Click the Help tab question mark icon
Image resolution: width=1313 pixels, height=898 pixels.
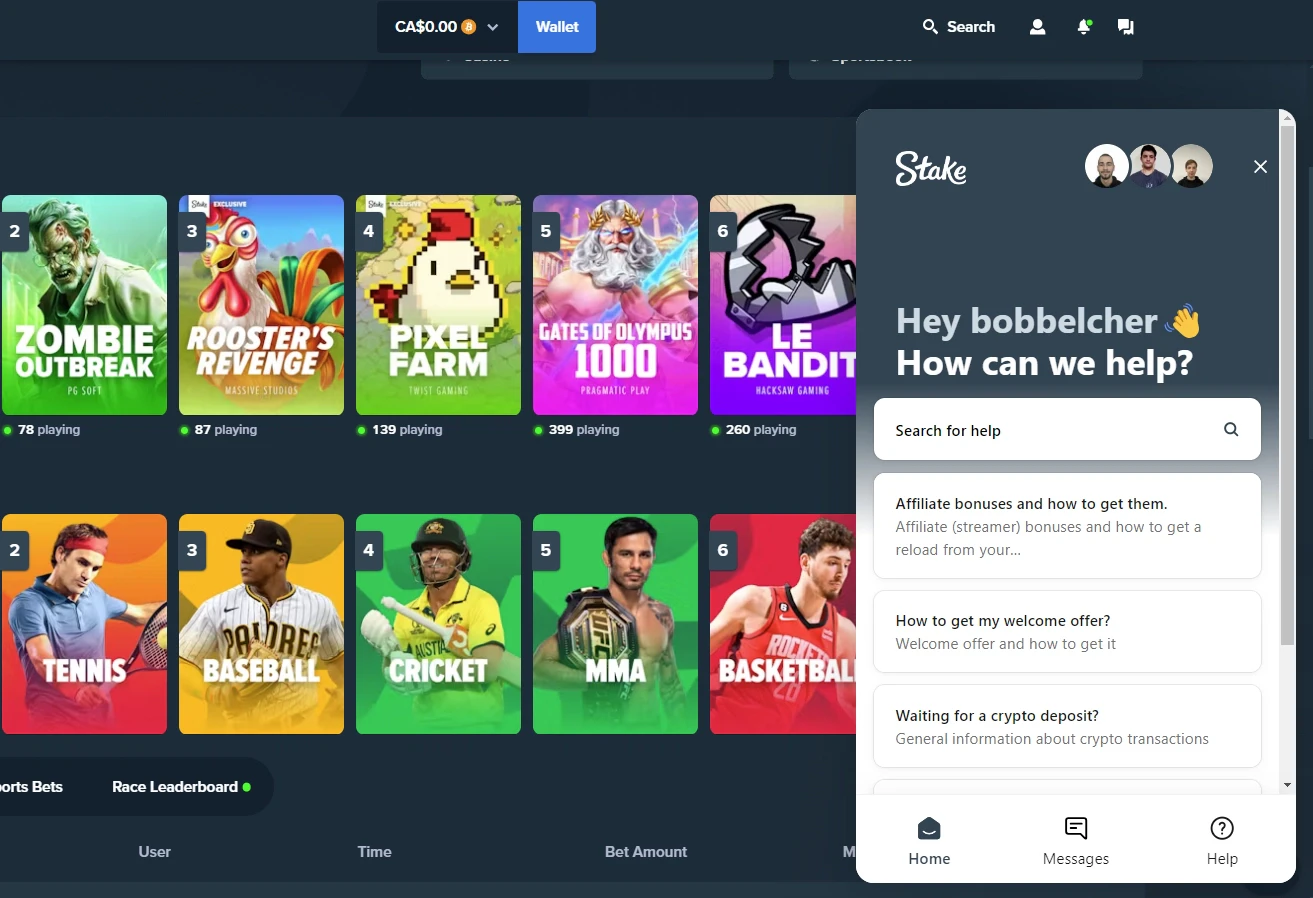click(x=1222, y=828)
